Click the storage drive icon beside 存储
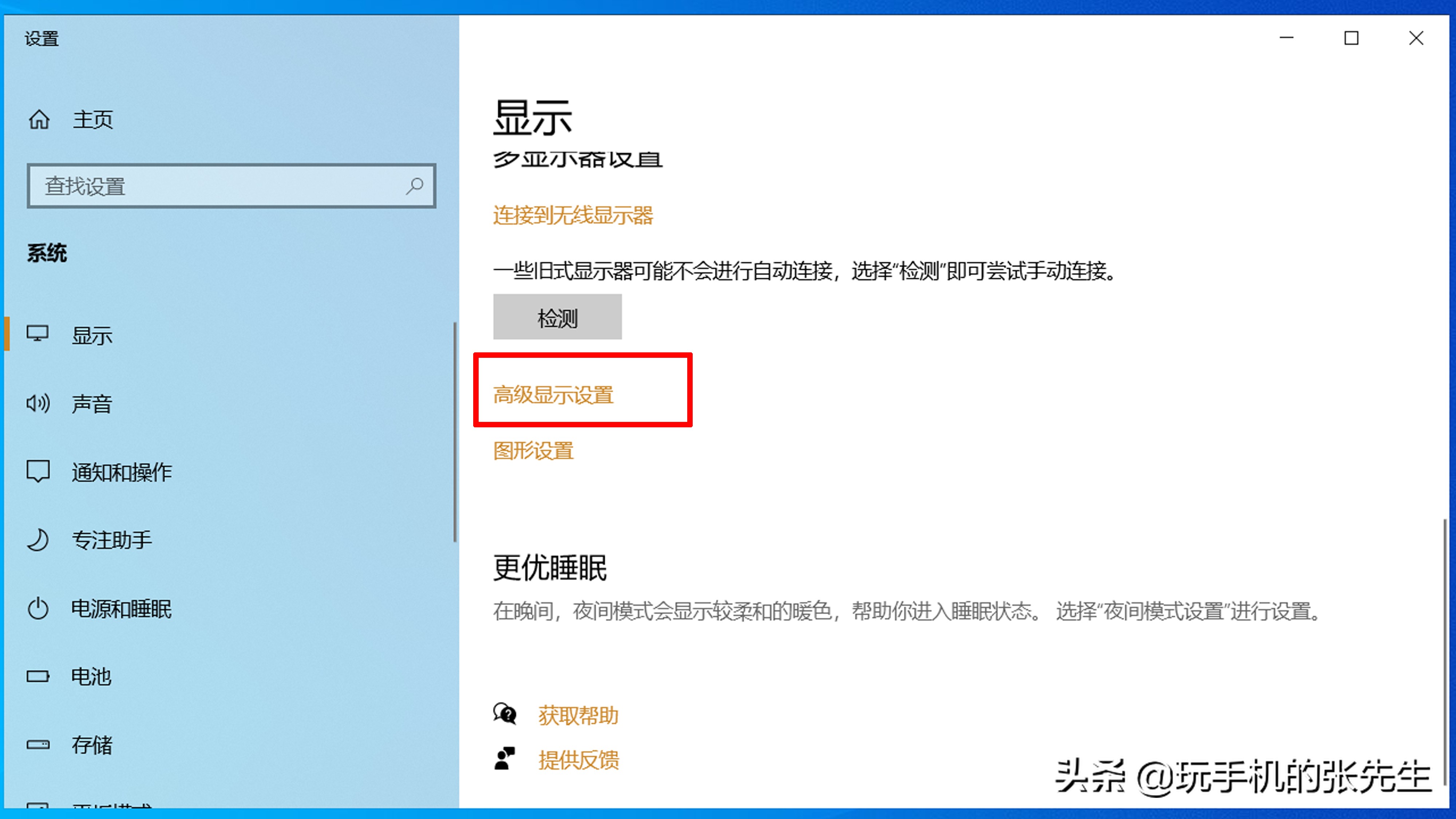This screenshot has height=819, width=1456. point(38,744)
